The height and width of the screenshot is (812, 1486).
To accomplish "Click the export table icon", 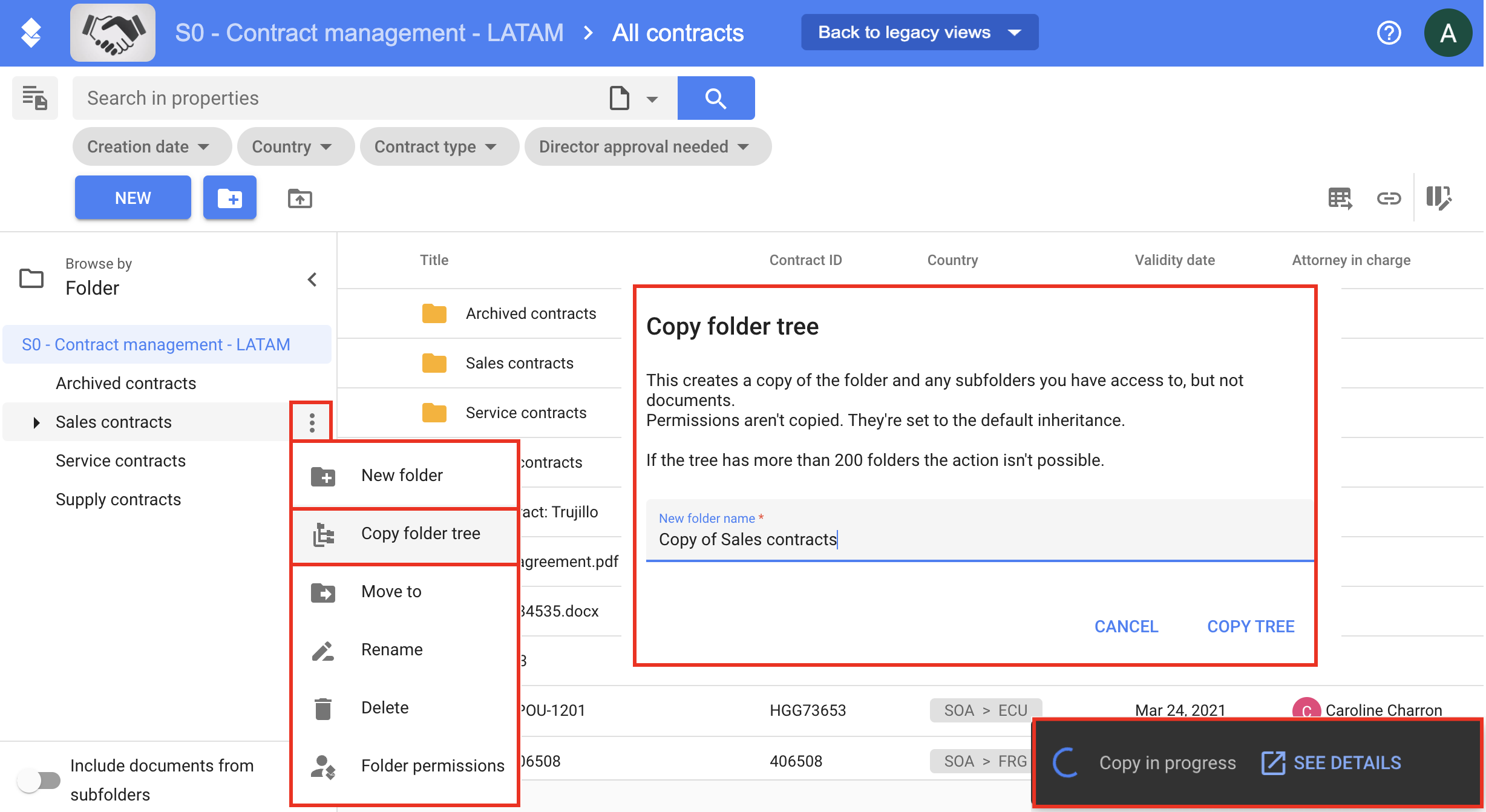I will 1340,198.
